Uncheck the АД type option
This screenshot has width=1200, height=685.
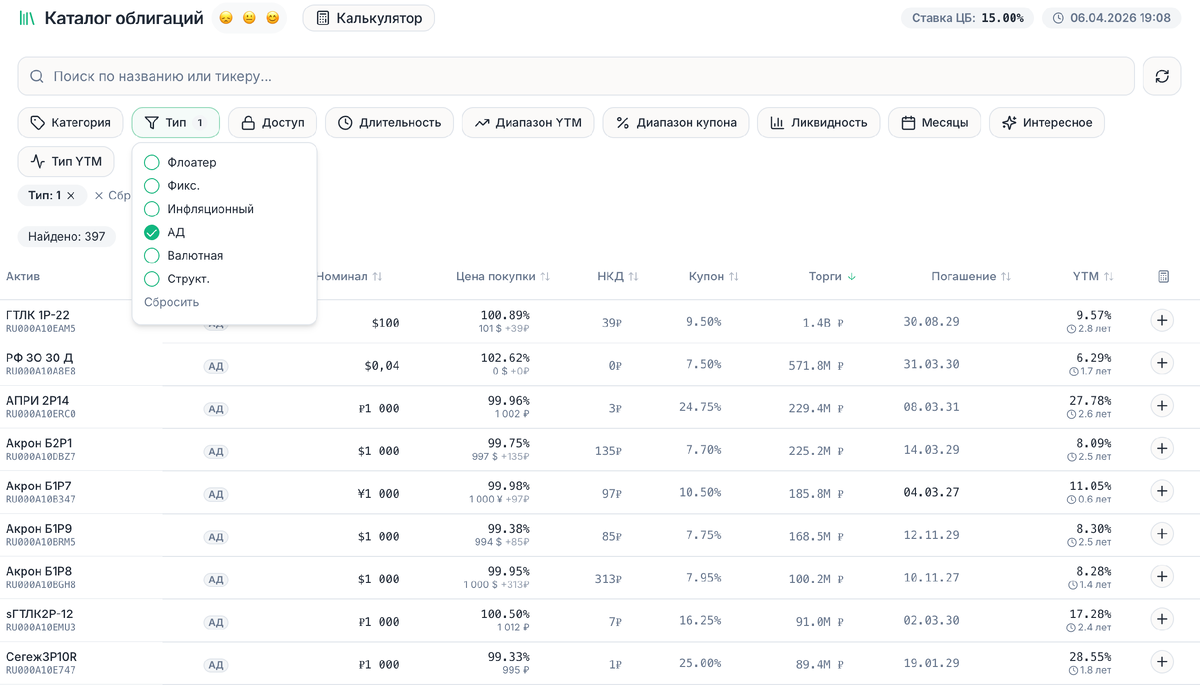coord(152,232)
